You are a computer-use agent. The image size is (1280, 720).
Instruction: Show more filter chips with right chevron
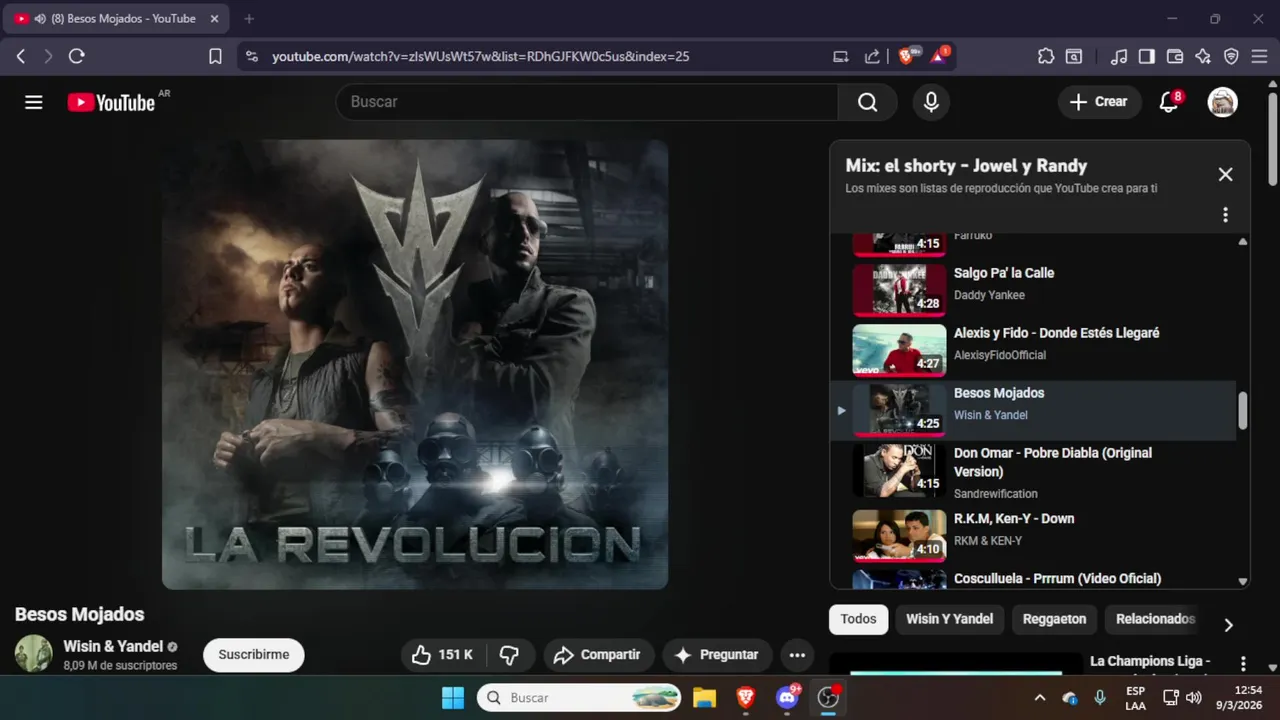point(1228,625)
